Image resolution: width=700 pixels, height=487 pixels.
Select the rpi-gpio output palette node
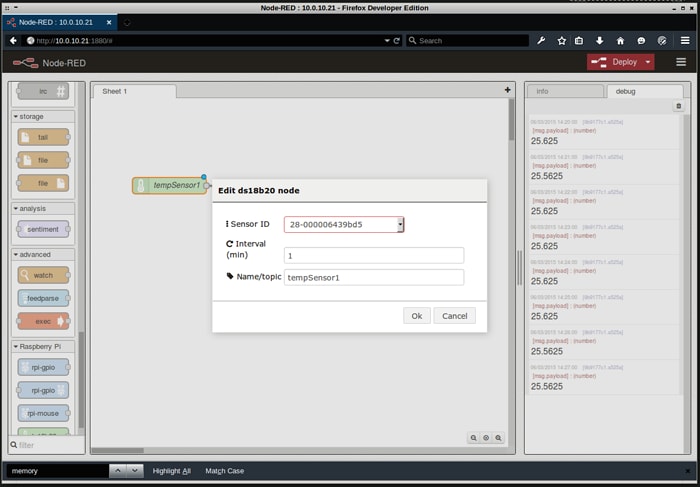pos(43,390)
